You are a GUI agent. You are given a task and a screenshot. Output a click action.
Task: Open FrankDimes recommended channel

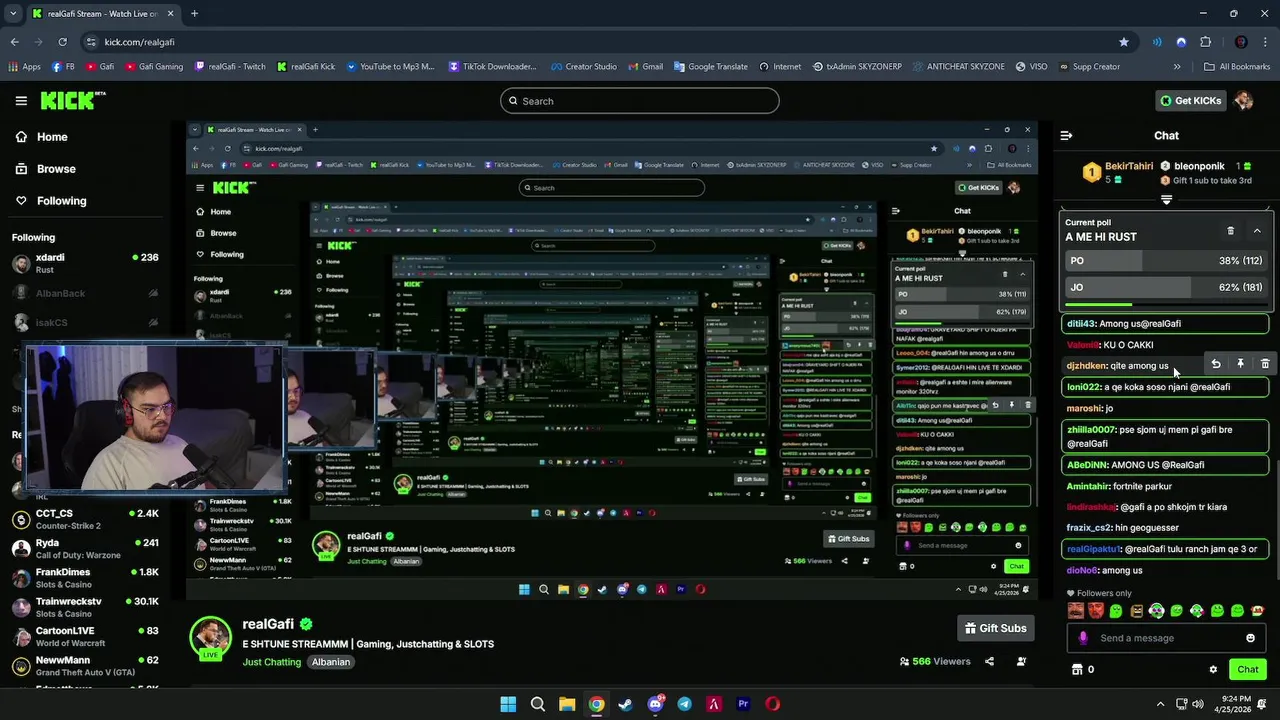click(85, 577)
